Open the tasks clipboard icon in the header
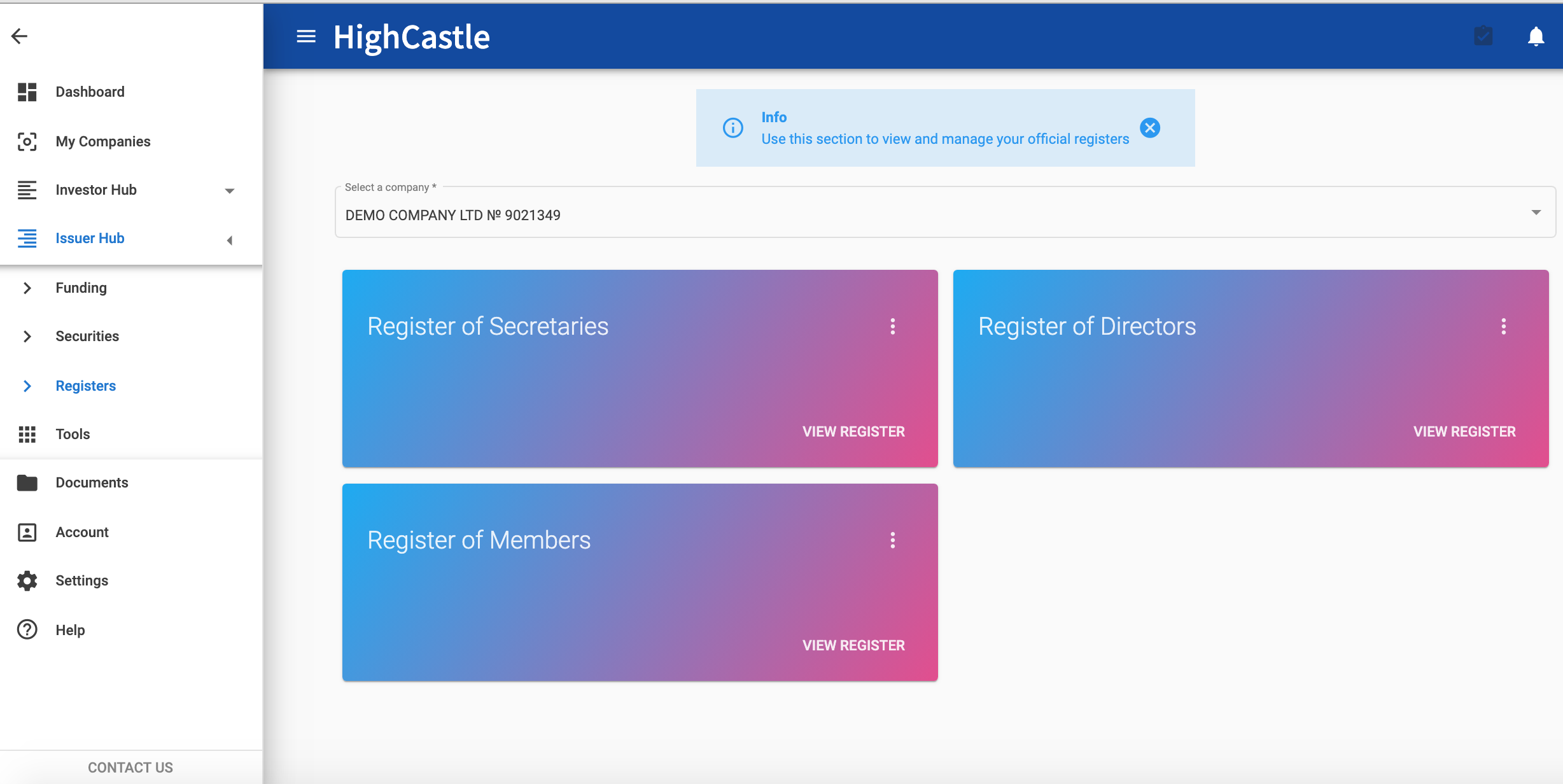The height and width of the screenshot is (784, 1563). coord(1483,36)
